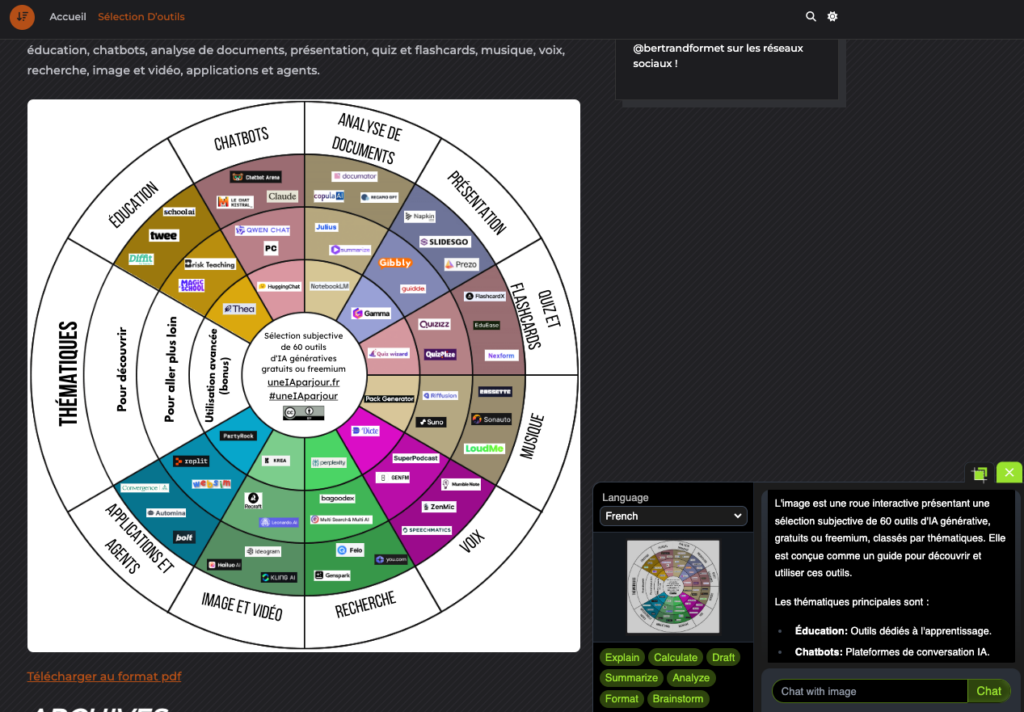
Task: Click the Prezo logo in Présentation
Action: pyautogui.click(x=461, y=265)
